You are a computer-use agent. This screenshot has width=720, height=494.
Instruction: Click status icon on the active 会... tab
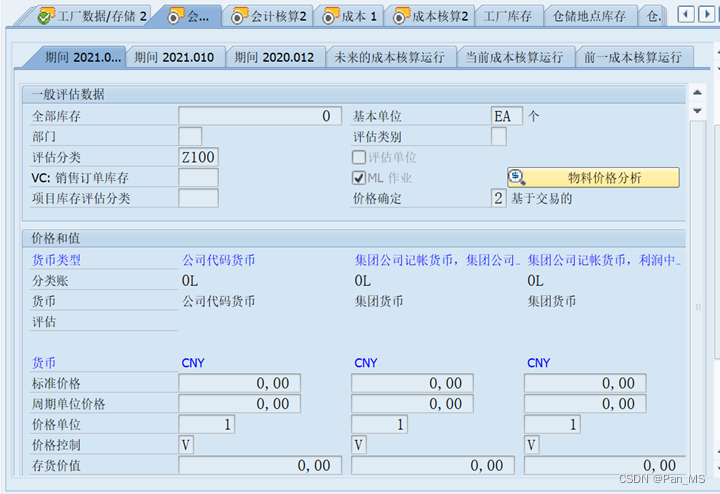(x=174, y=17)
